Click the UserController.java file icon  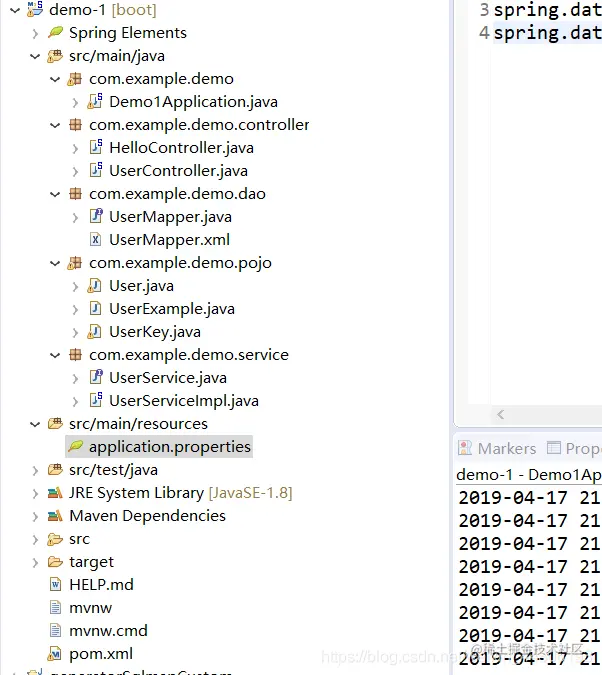tap(96, 170)
